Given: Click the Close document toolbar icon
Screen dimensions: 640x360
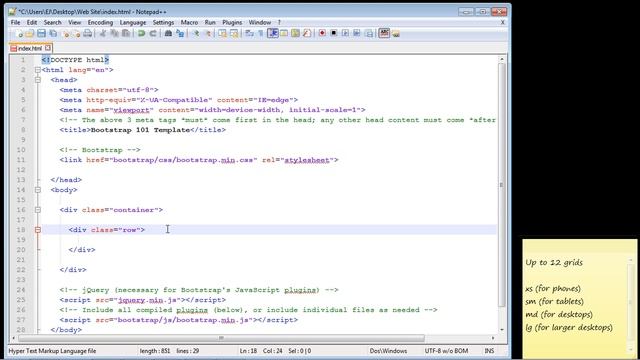Looking at the screenshot, I should (x=66, y=33).
